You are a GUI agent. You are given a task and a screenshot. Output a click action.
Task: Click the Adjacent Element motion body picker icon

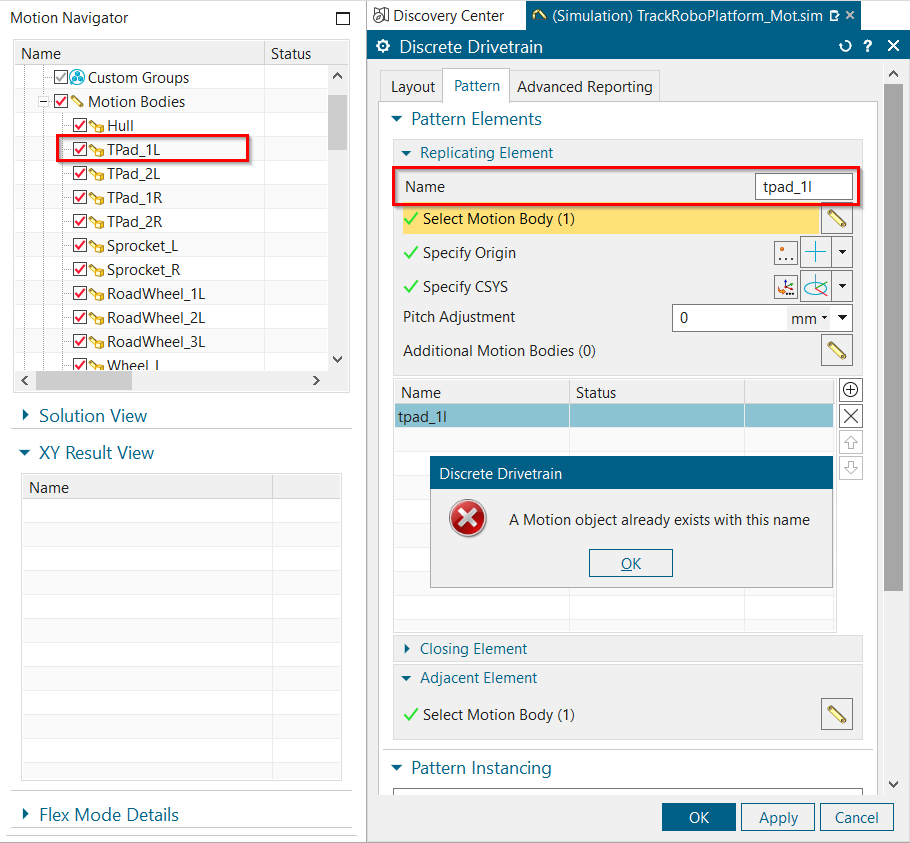coord(836,715)
